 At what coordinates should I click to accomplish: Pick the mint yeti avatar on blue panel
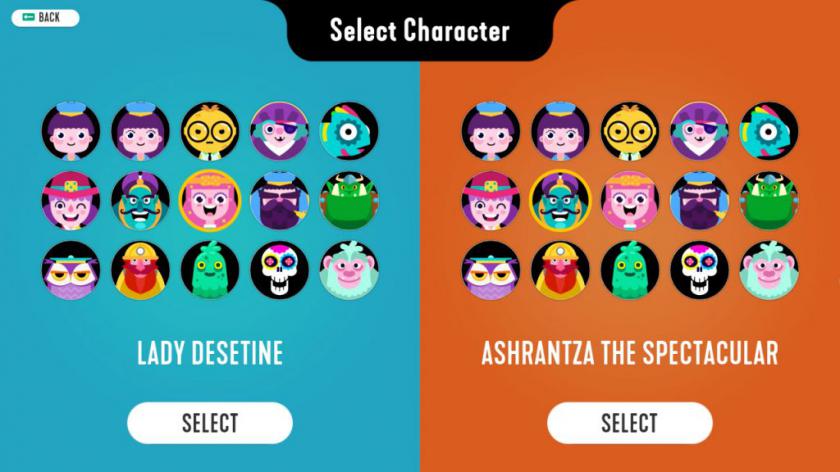tap(349, 270)
